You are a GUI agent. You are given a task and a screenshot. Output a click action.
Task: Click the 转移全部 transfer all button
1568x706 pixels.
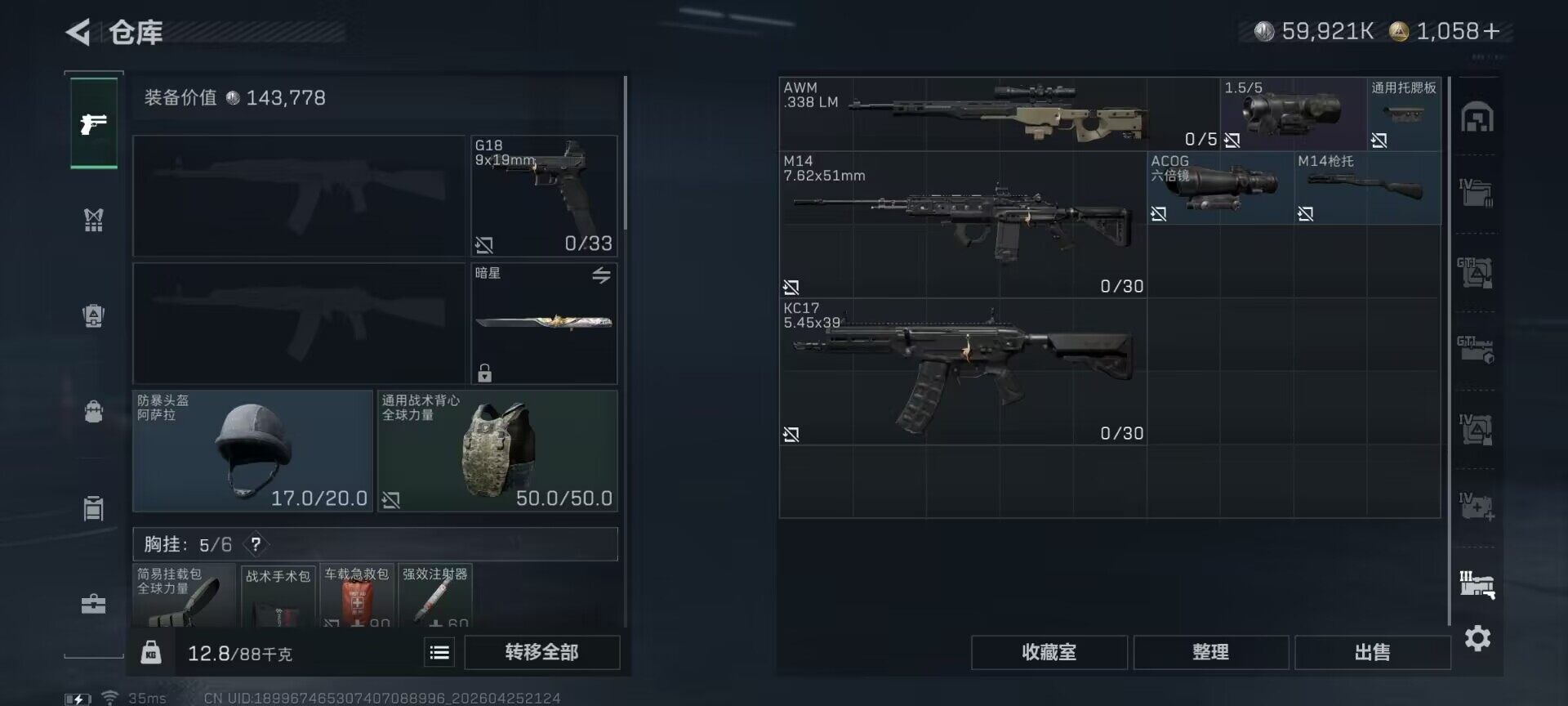[542, 652]
